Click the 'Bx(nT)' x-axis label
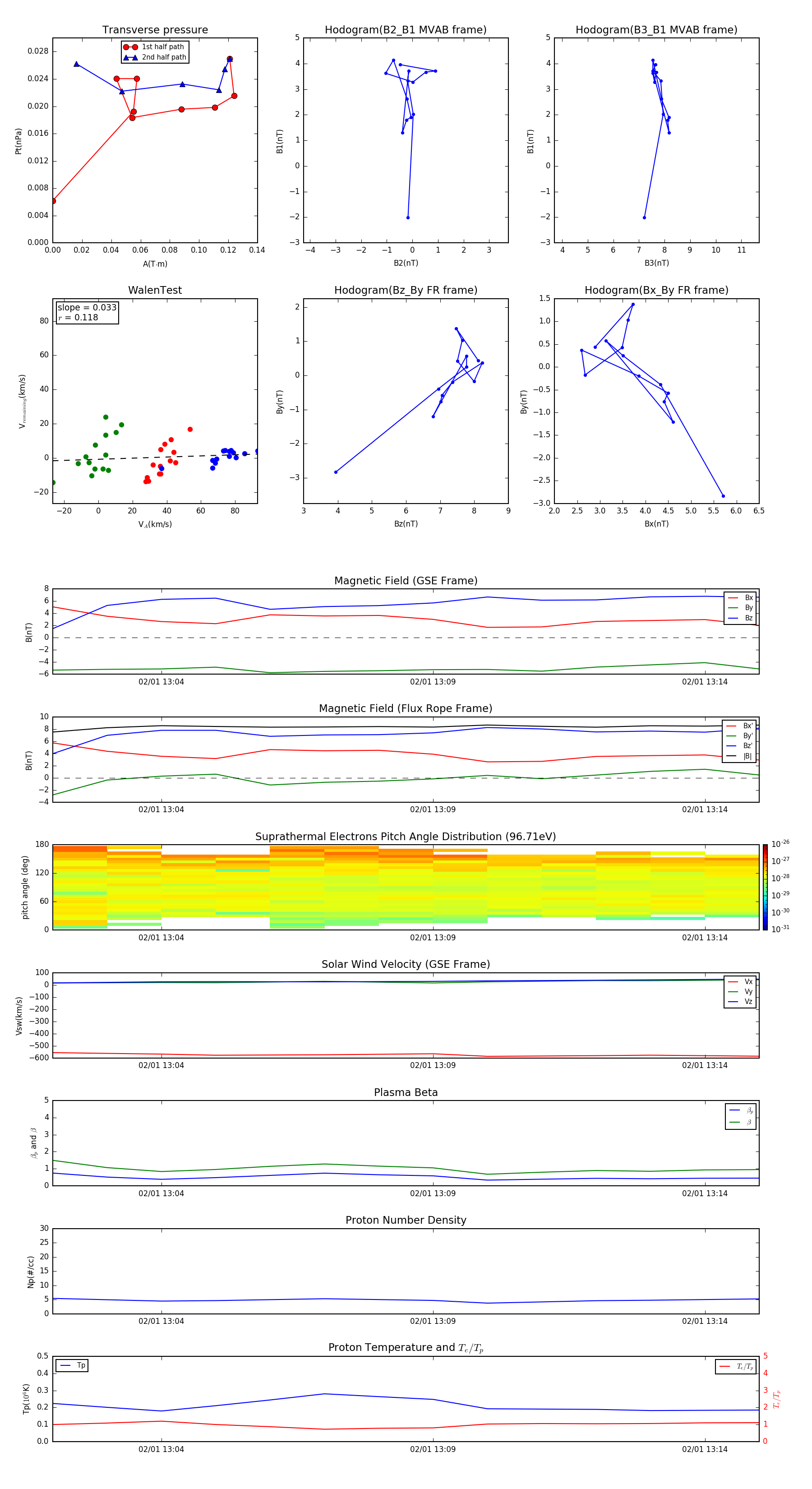 pyautogui.click(x=656, y=524)
